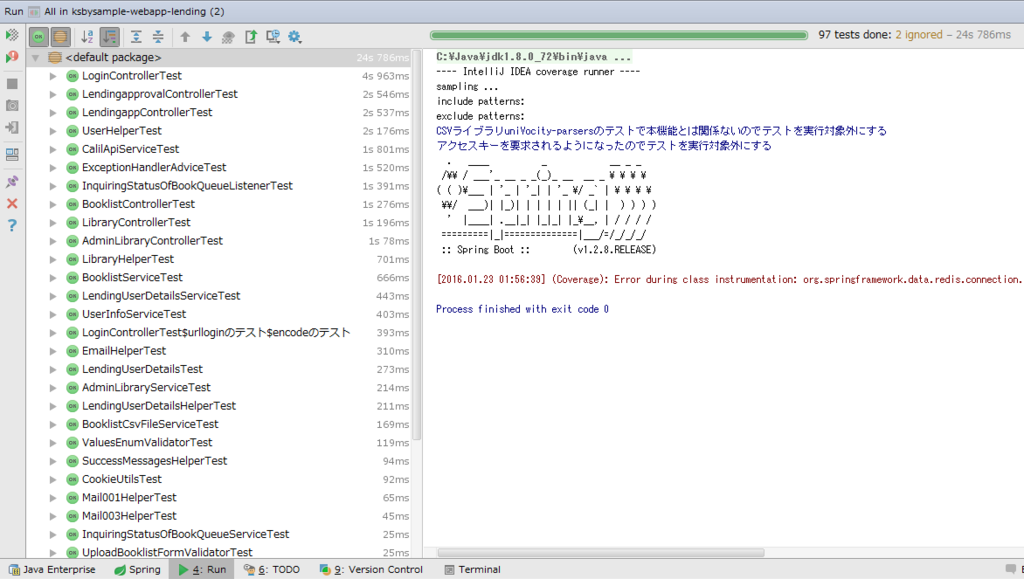Select CookieUtilsTest row
Image resolution: width=1024 pixels, height=579 pixels.
click(x=219, y=478)
